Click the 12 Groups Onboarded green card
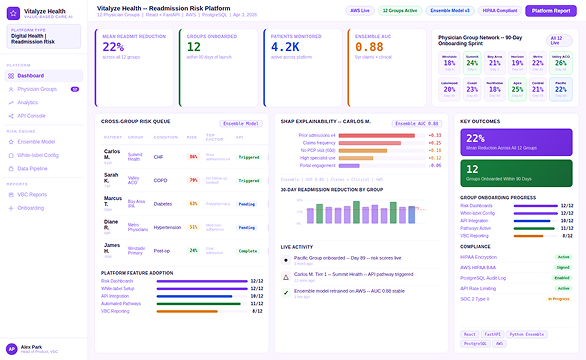 point(516,173)
